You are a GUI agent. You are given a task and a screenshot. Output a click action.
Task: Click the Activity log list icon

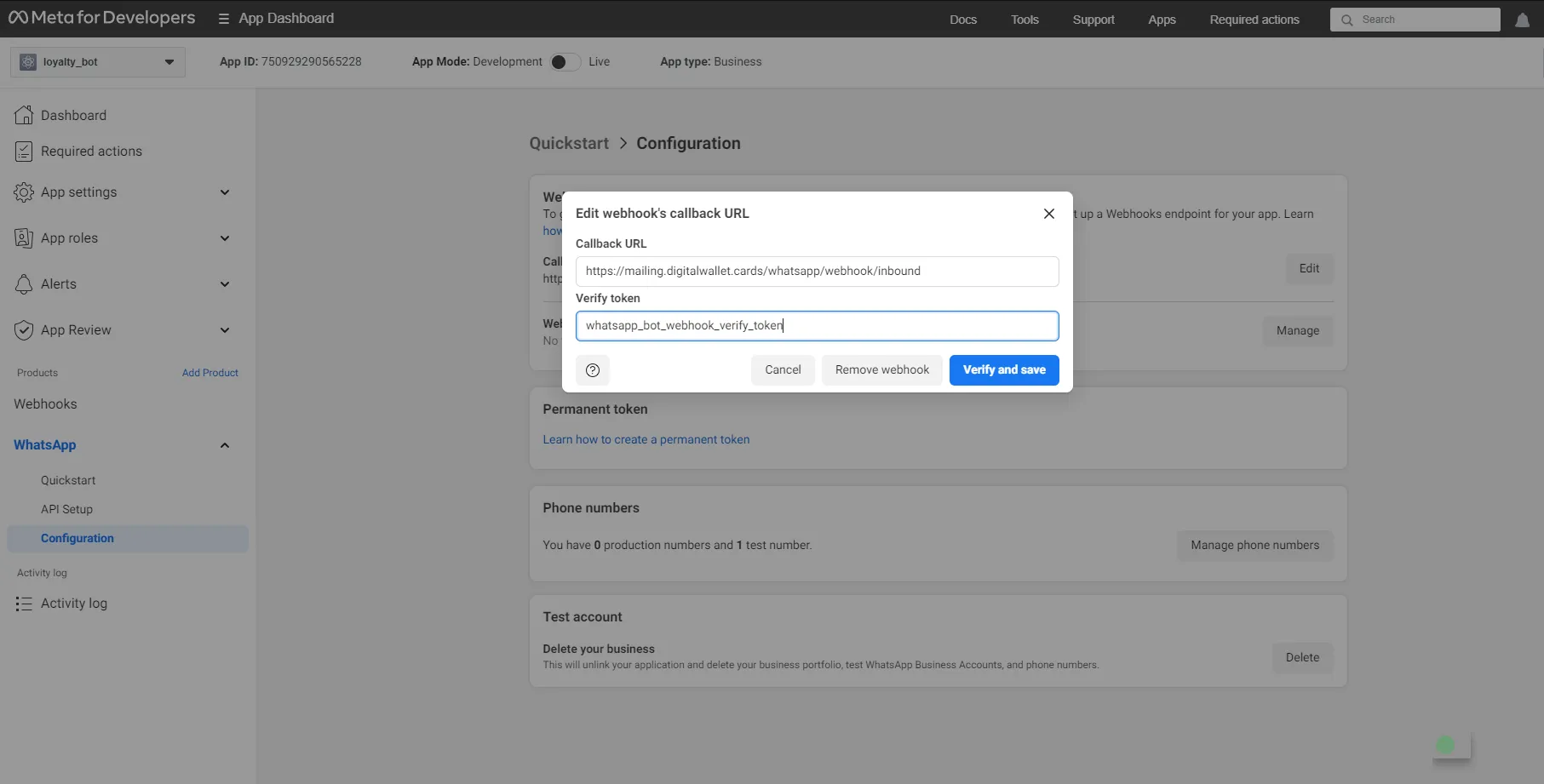[24, 604]
